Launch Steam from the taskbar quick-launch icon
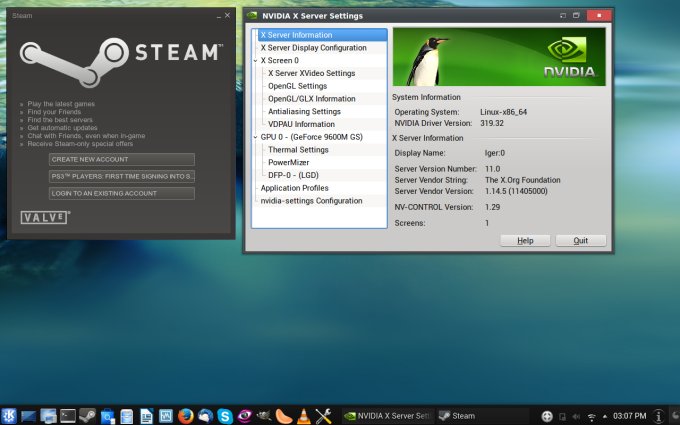 88,416
